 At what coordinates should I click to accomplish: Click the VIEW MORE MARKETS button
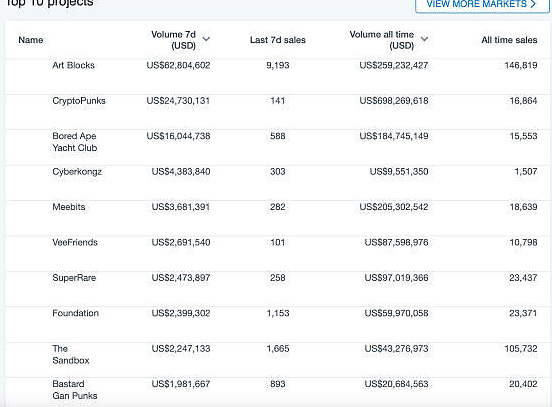point(482,5)
